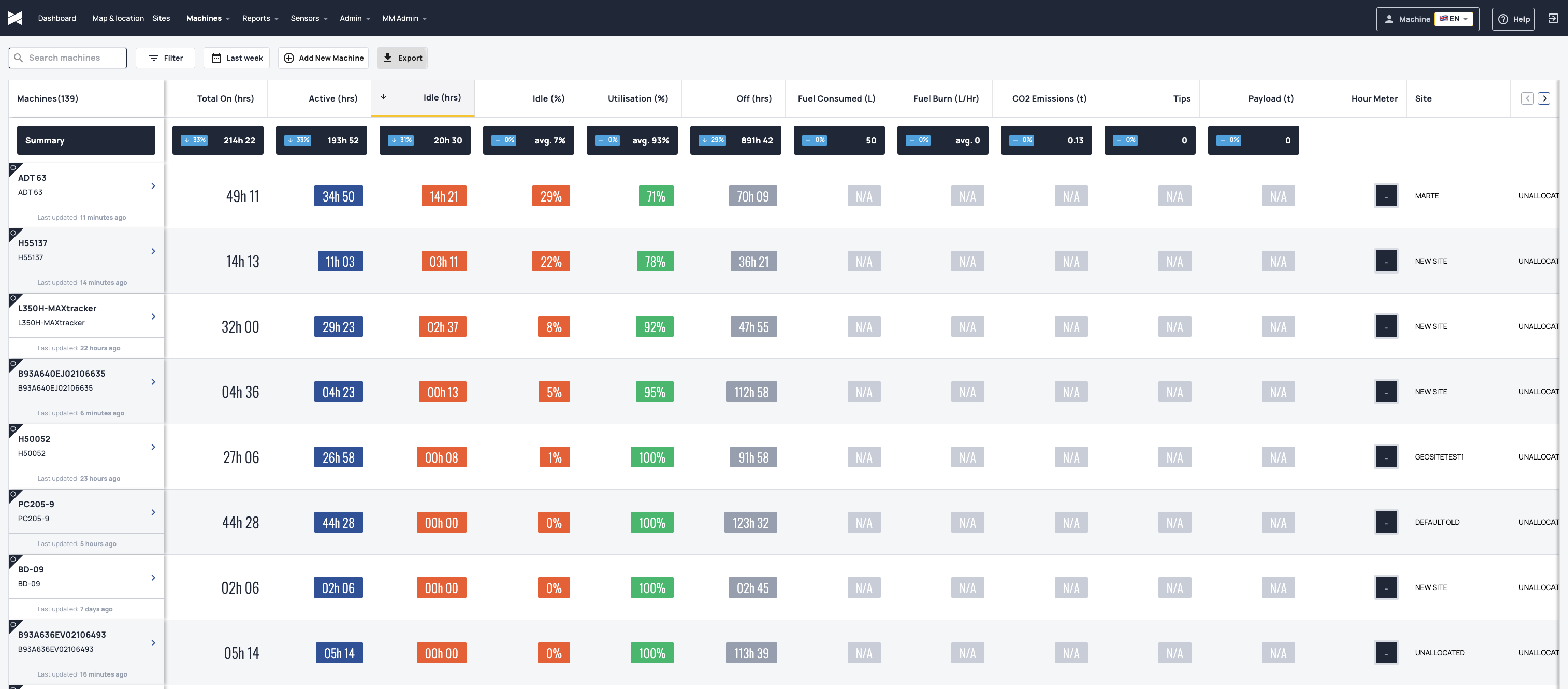
Task: Open the Admin menu
Action: (355, 18)
